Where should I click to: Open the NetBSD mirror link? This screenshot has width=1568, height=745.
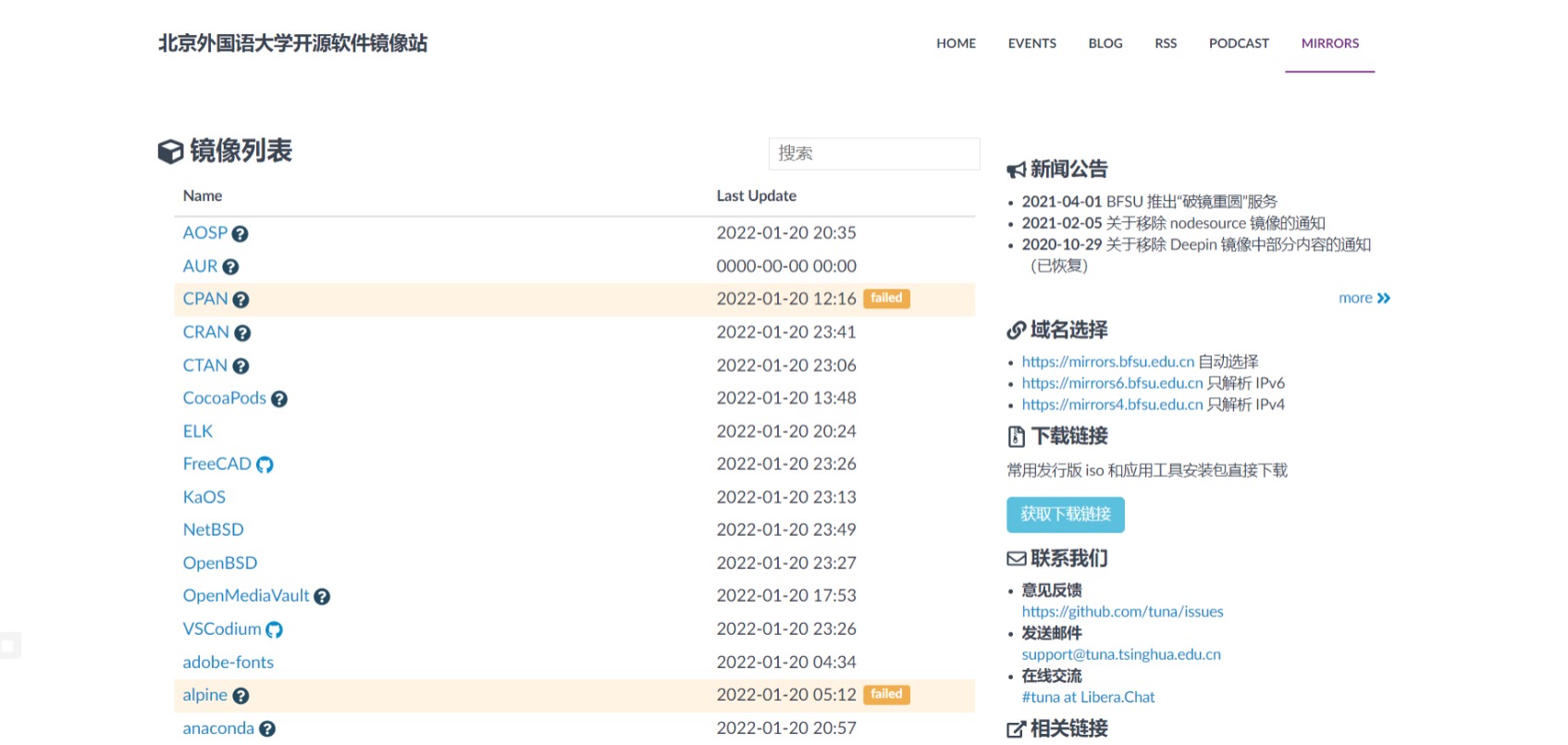pyautogui.click(x=213, y=530)
